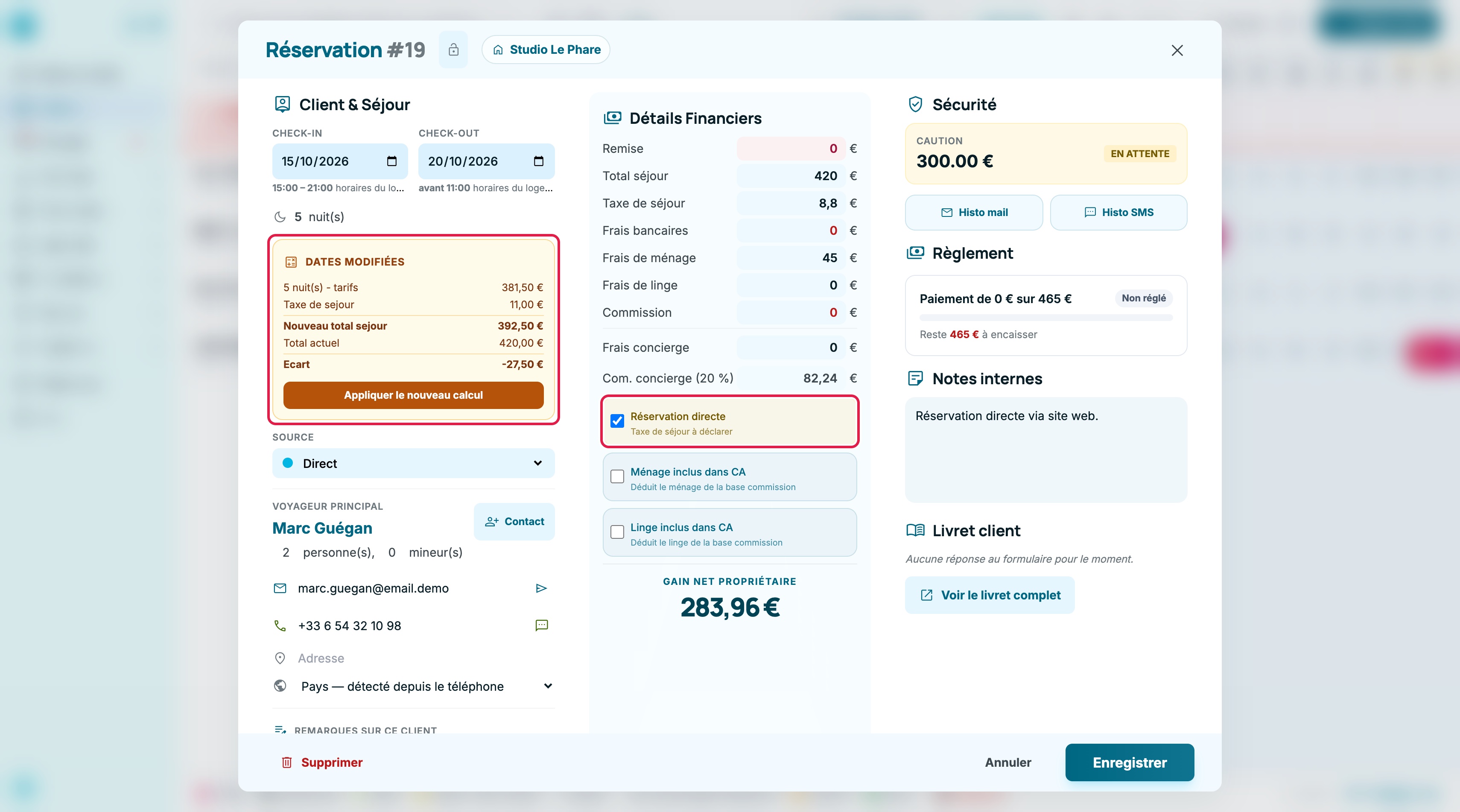Click the check-in date field 15/10/2026
Viewport: 1460px width, 812px height.
click(339, 161)
